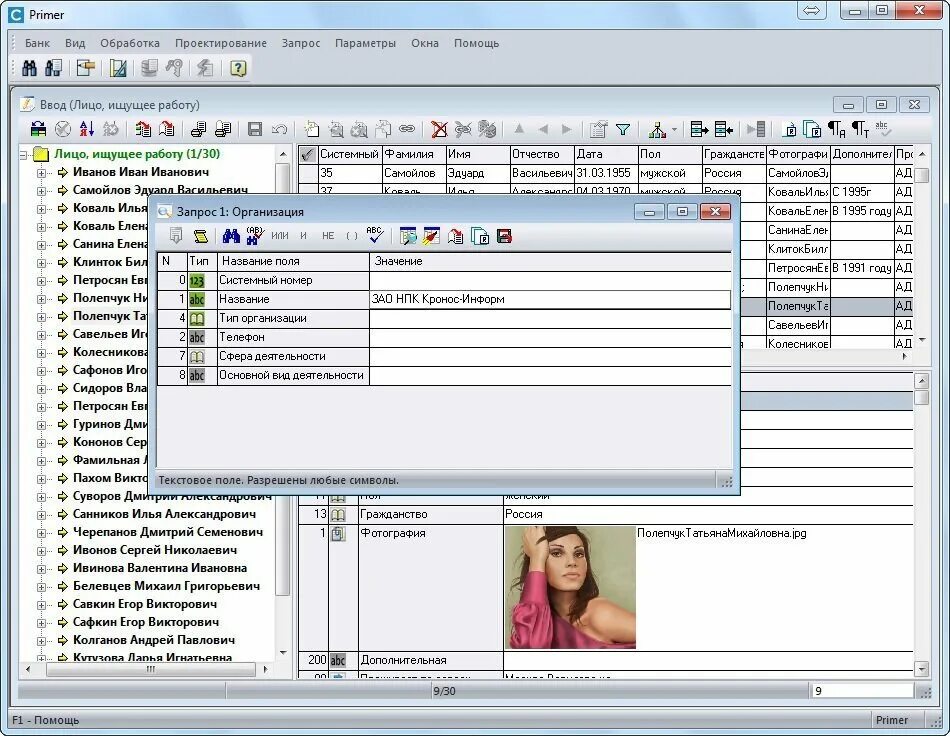
Task: Expand tree node Белевцев Михаил Григорьевич
Action: point(41,586)
